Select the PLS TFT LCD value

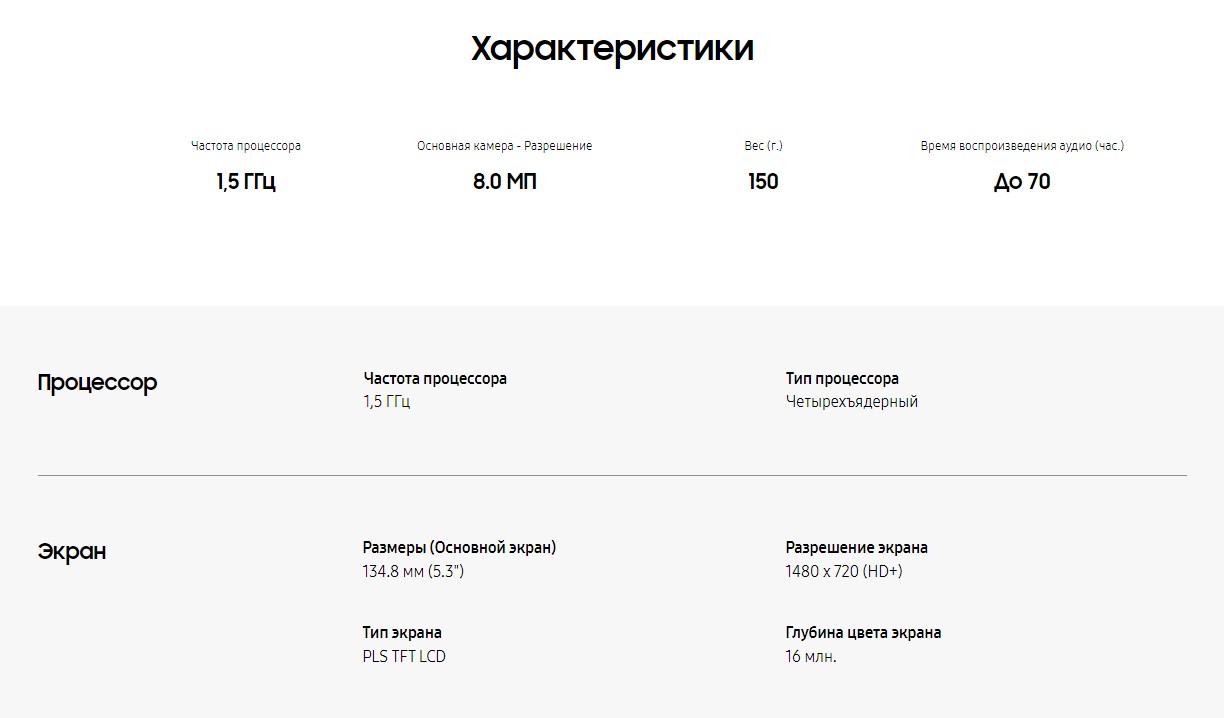[404, 657]
